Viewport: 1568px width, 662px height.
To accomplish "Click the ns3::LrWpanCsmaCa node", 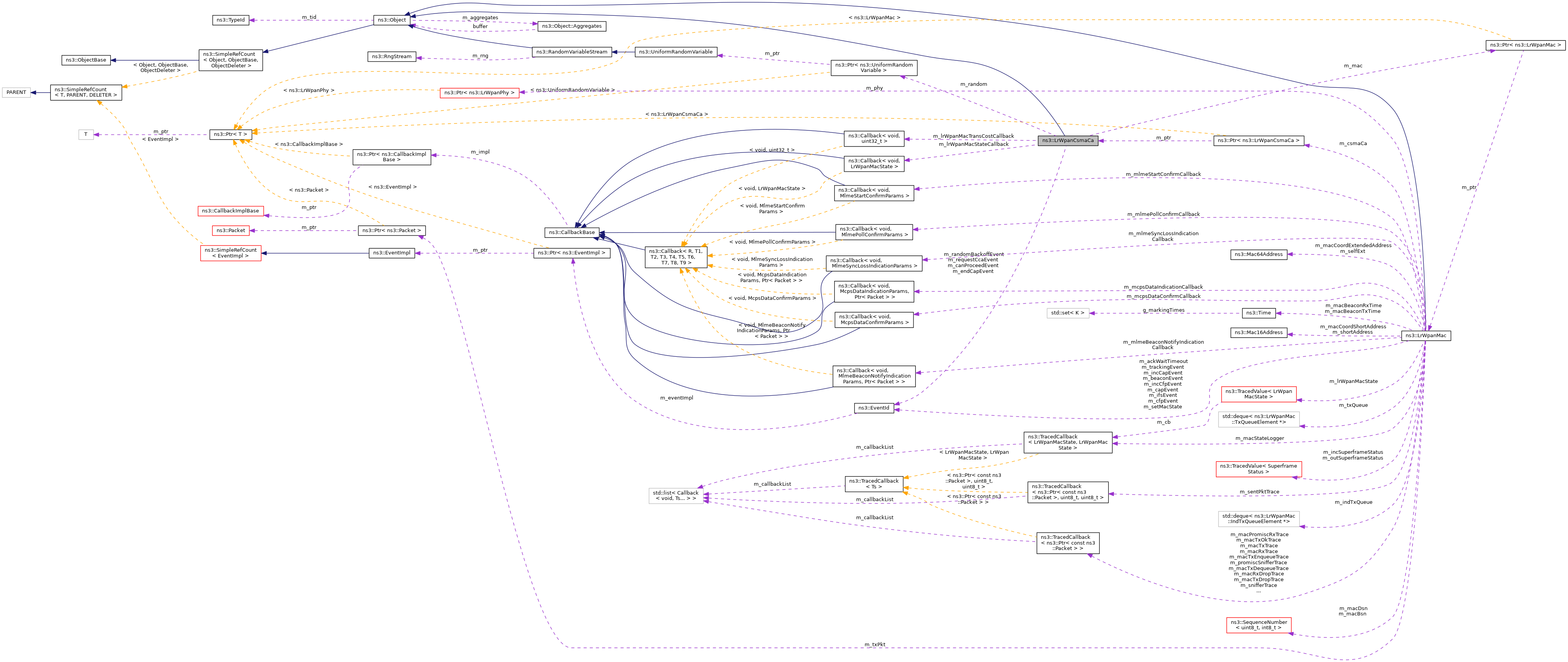I will [1068, 141].
